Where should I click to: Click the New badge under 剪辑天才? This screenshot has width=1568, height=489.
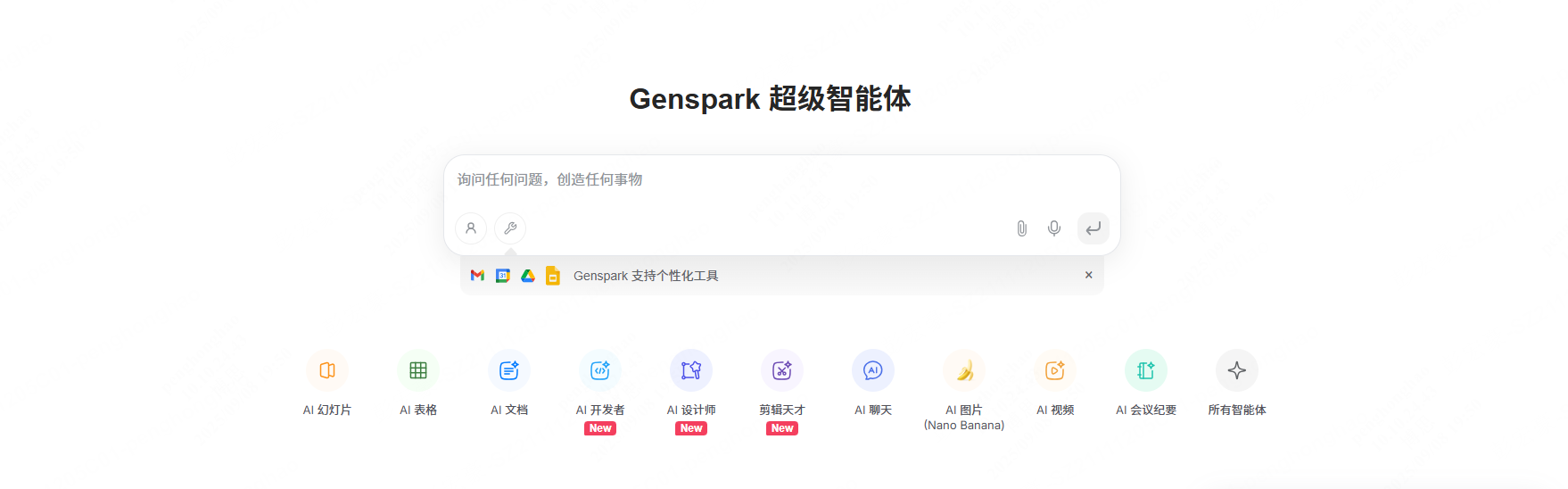tap(782, 428)
